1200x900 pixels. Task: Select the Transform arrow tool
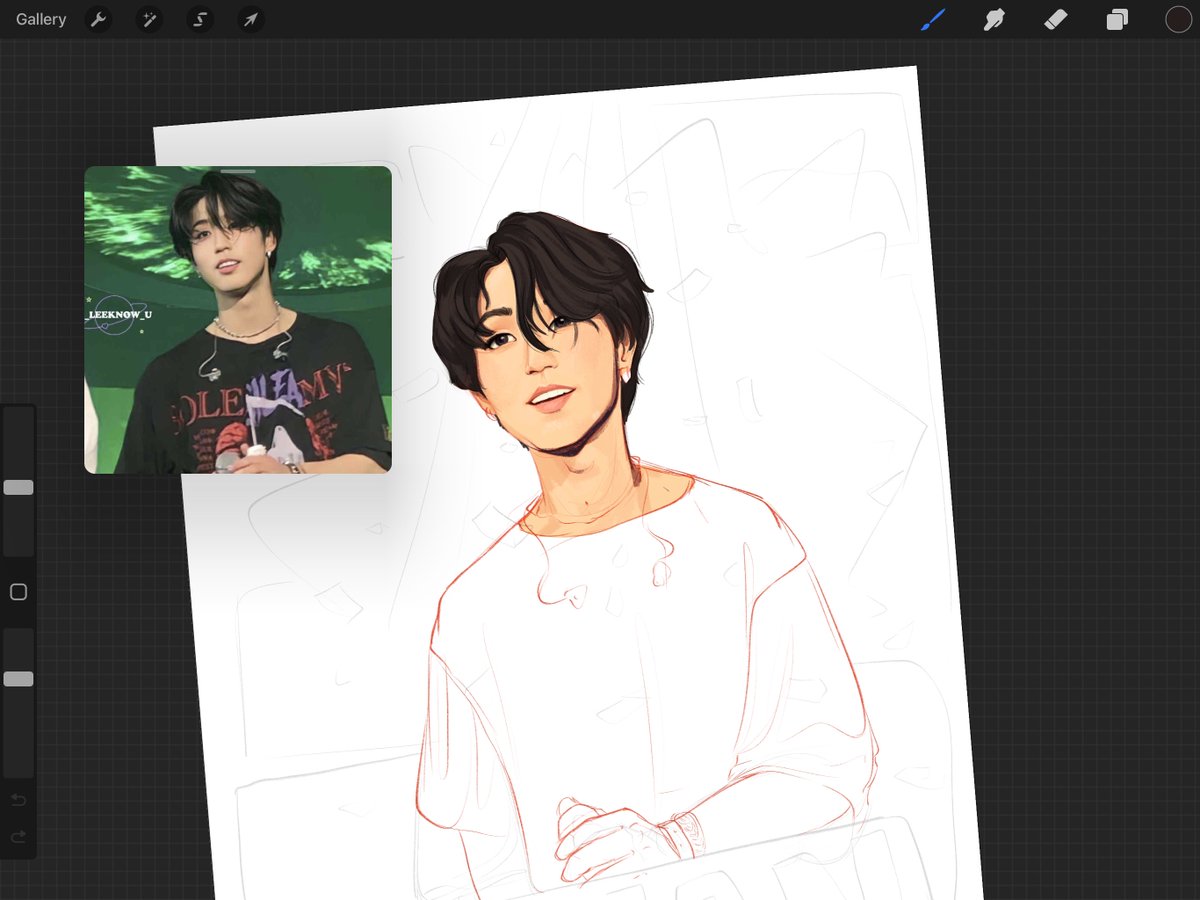pos(251,19)
